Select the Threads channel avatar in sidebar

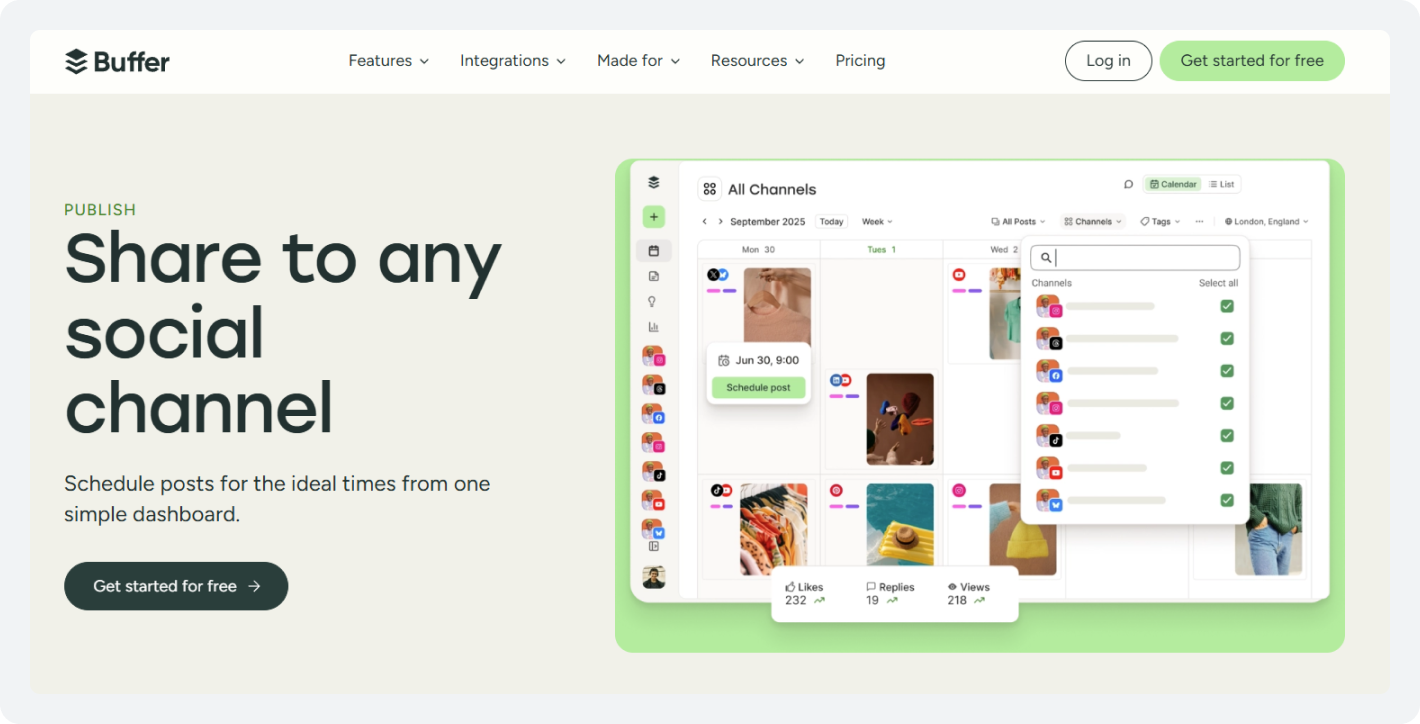click(x=654, y=385)
